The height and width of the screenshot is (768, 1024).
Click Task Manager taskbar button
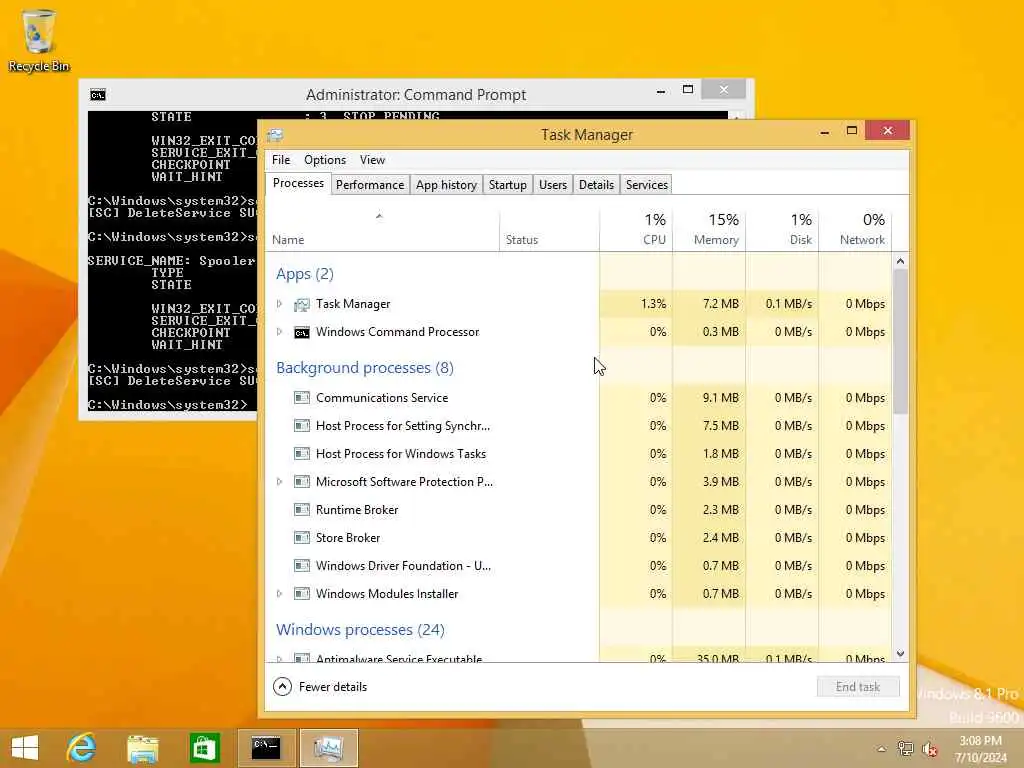(x=328, y=748)
